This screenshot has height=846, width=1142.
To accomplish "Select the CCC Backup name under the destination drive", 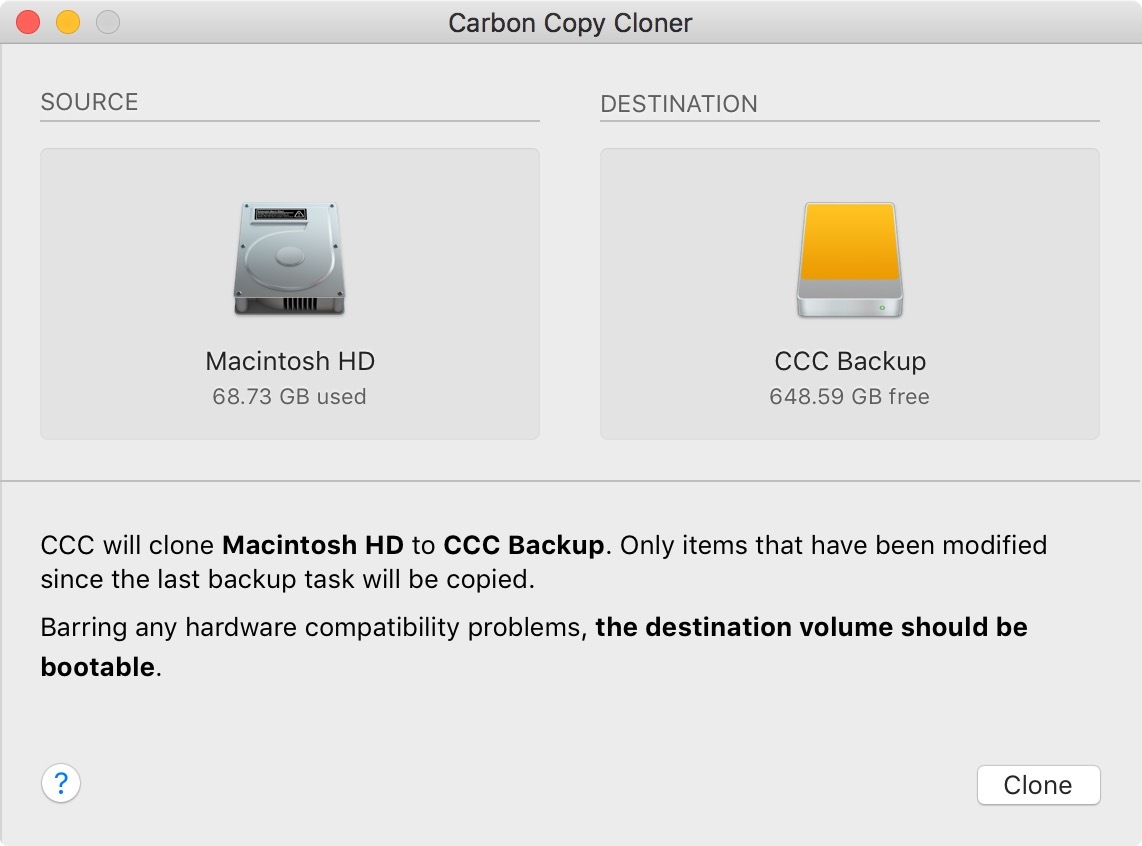I will point(850,361).
